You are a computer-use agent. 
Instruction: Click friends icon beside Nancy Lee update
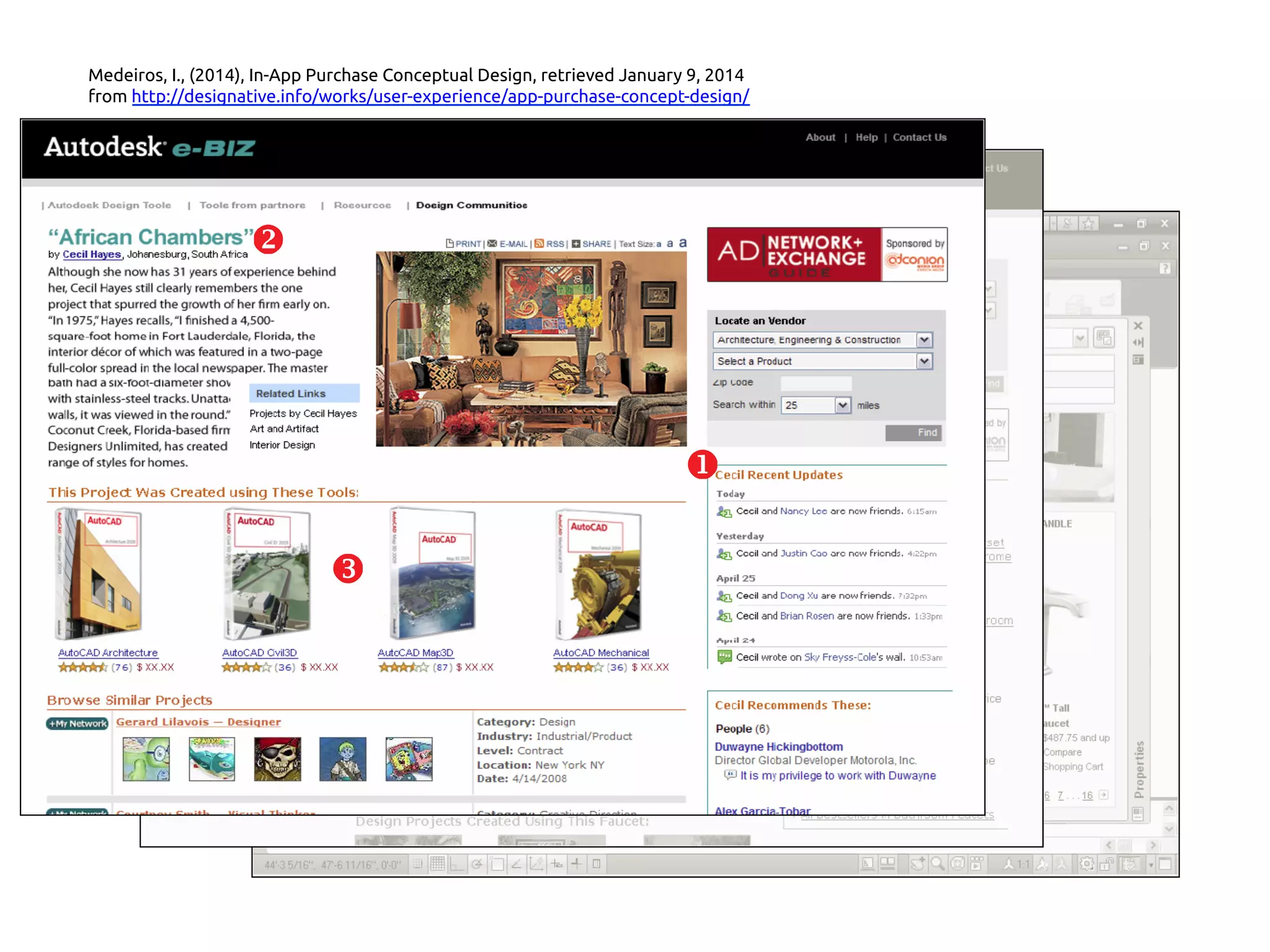(x=724, y=512)
